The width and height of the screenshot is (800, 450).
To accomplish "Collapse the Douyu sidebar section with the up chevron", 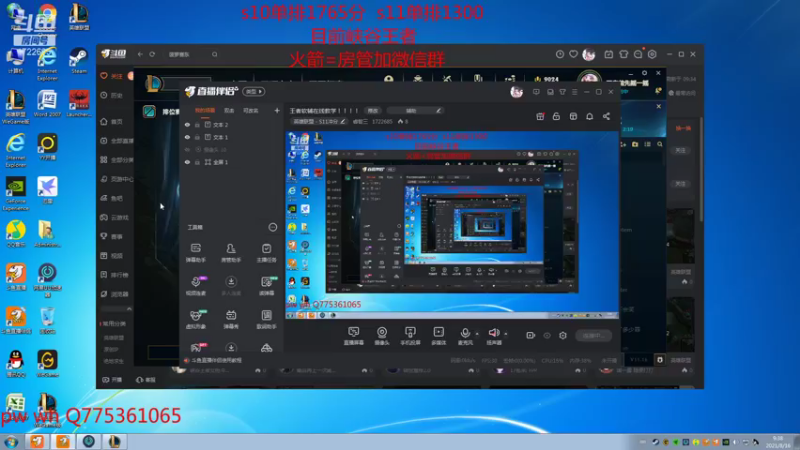I will [x=129, y=309].
